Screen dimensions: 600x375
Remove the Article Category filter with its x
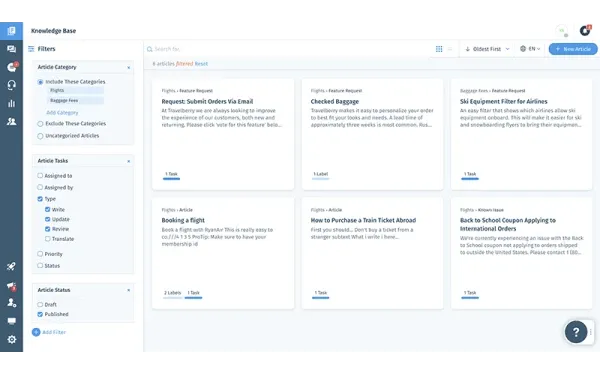[x=129, y=67]
